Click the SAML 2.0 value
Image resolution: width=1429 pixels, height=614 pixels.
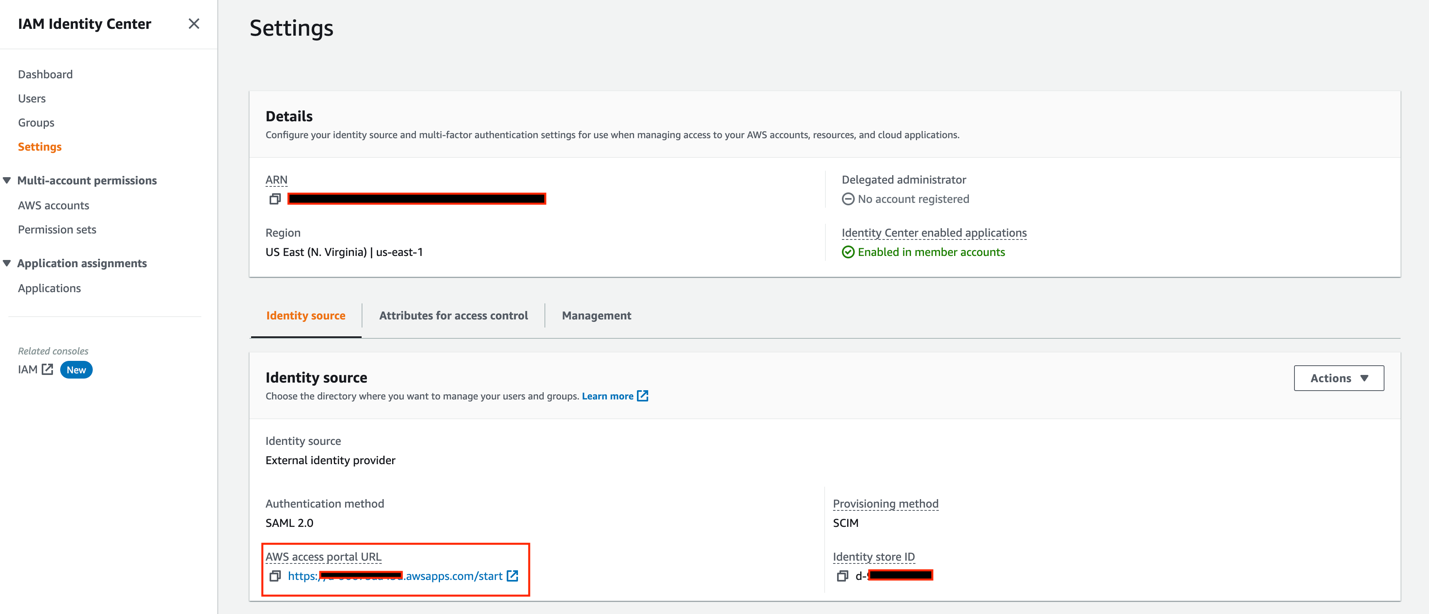289,523
